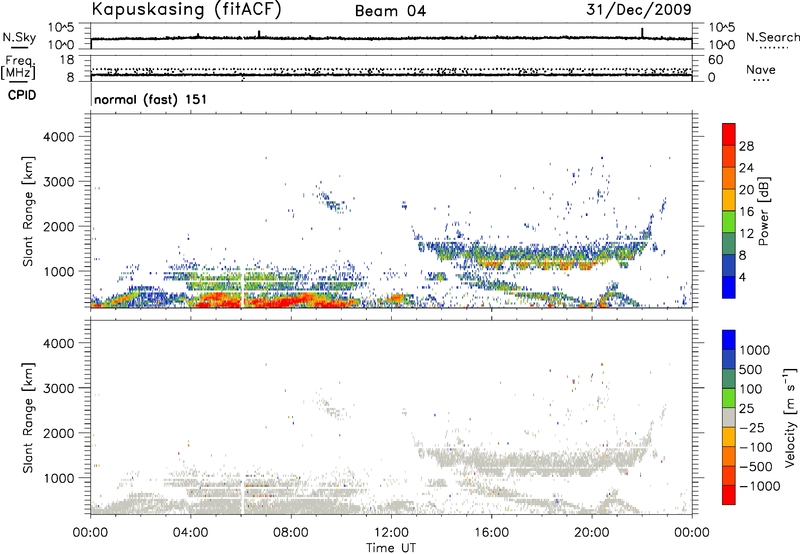Pick the red bottom segment of Velocity colorbar
This screenshot has width=800, height=554.
[729, 495]
